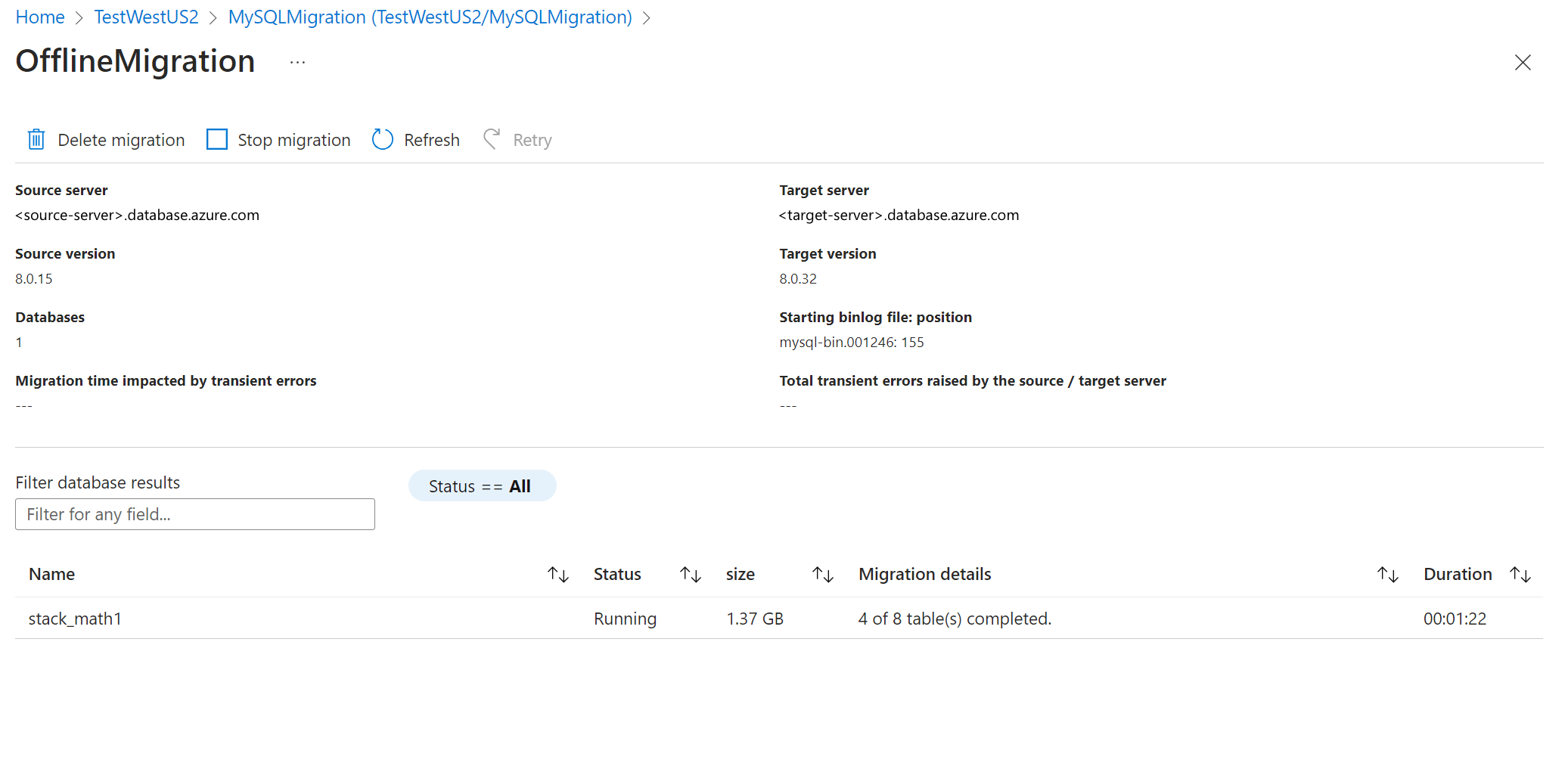Click the source server address text
This screenshot has width=1568, height=763.
137,215
